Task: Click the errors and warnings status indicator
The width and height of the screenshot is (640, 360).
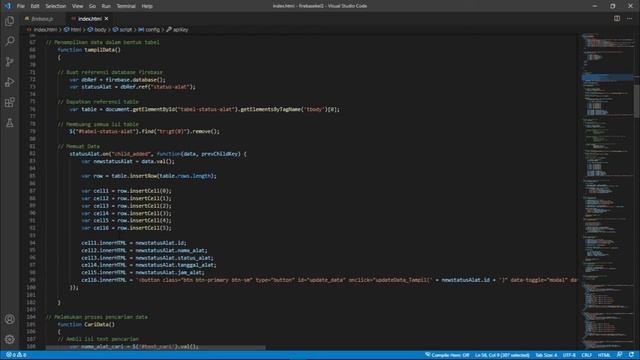Action: [x=16, y=355]
